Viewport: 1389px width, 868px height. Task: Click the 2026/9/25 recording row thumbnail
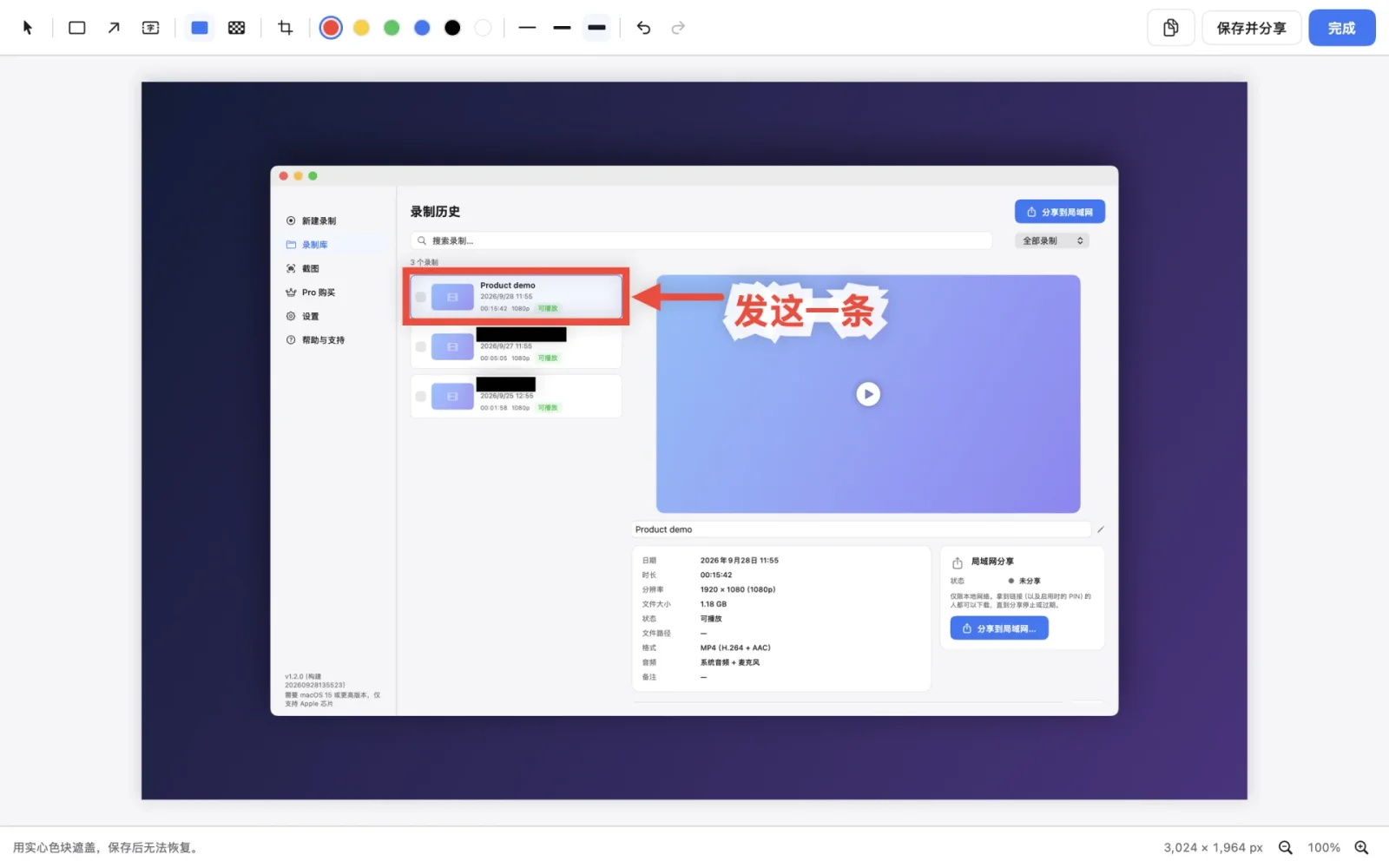click(x=452, y=397)
